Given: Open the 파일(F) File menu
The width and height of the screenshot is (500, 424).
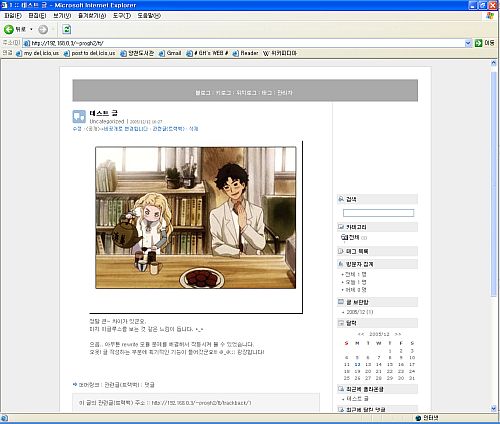Looking at the screenshot, I should point(13,16).
